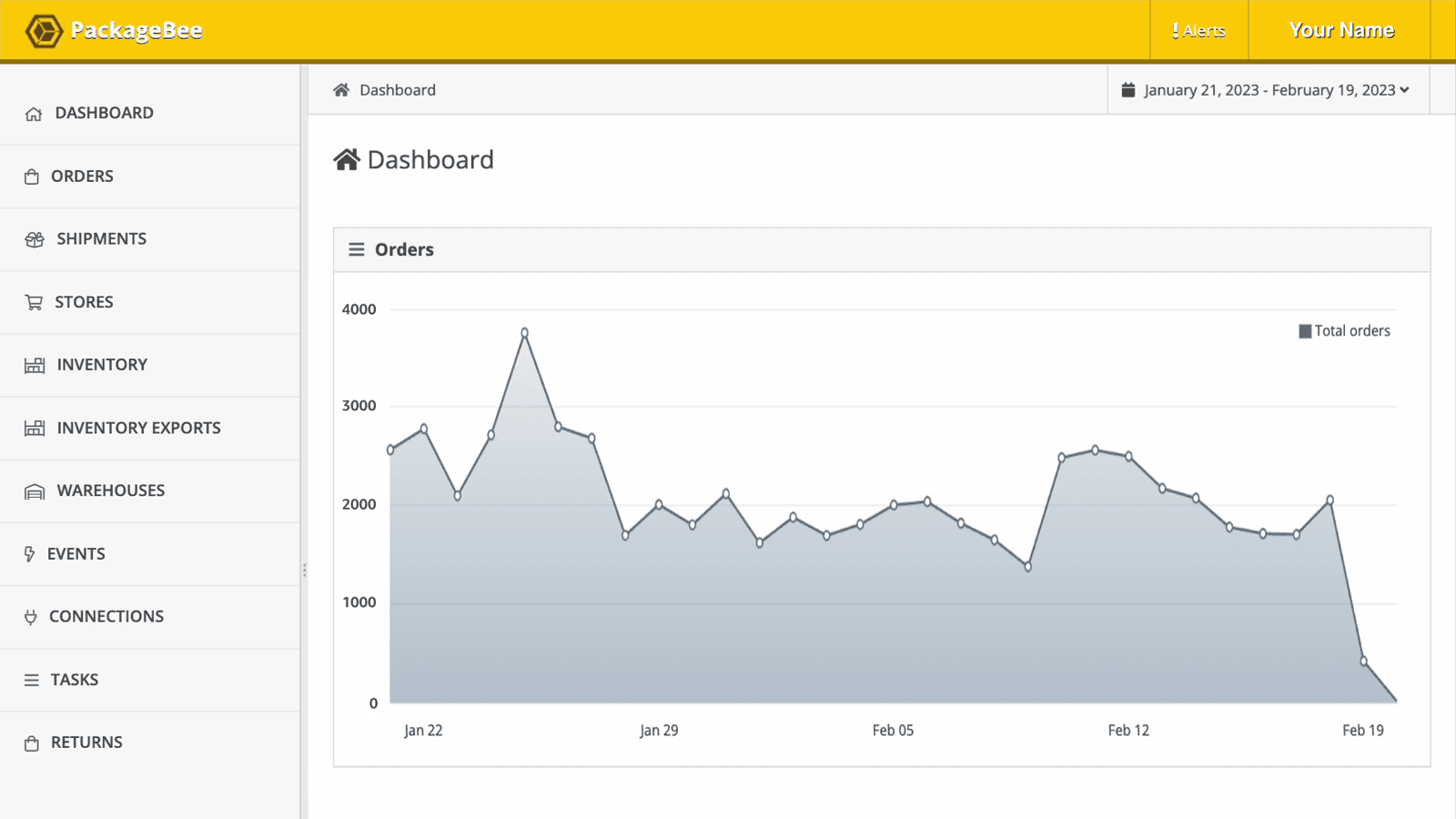Click the Orders bag icon
Screen dimensions: 1456x819
click(x=34, y=176)
